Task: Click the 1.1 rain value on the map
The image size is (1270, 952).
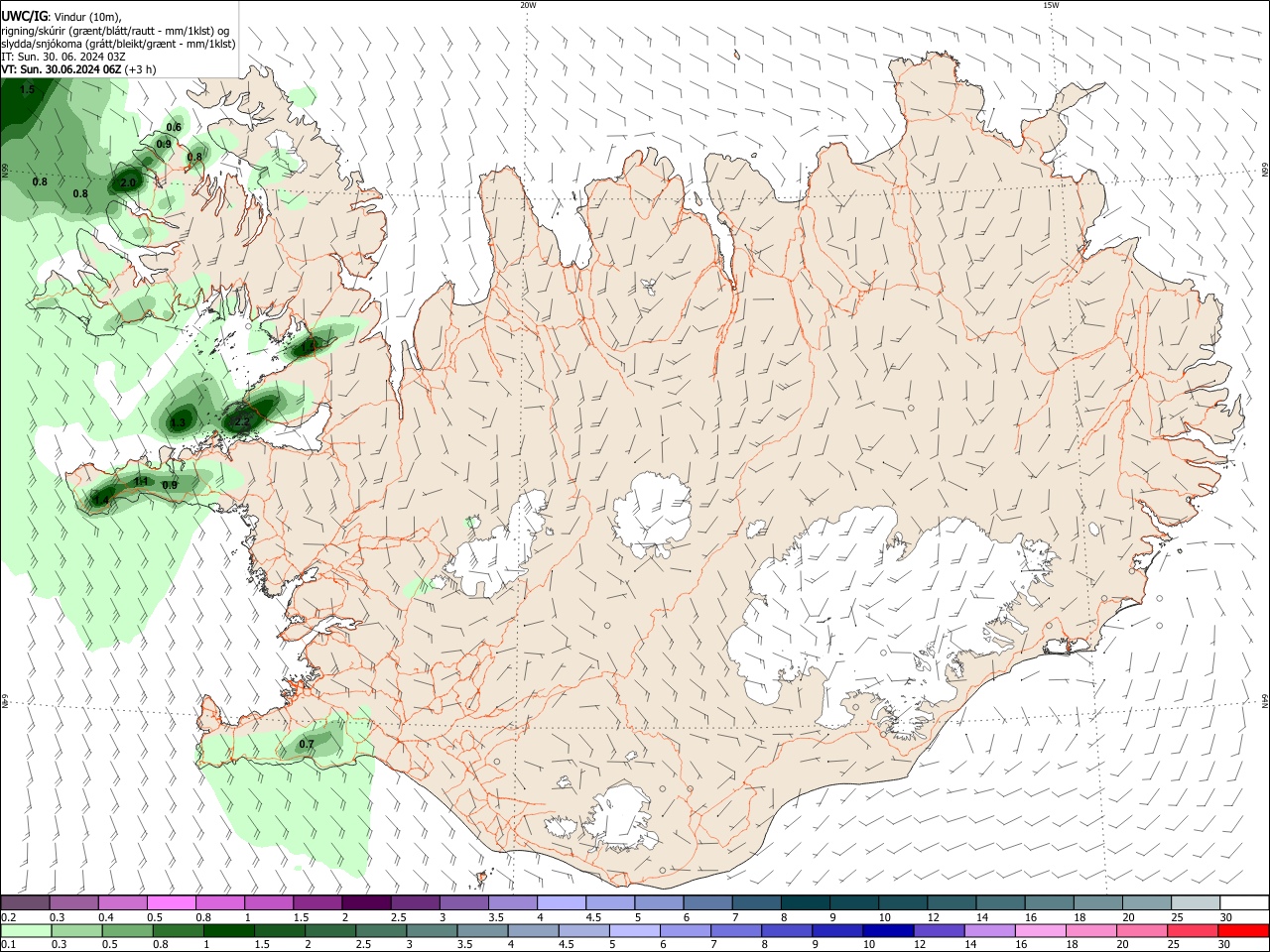Action: (x=141, y=482)
